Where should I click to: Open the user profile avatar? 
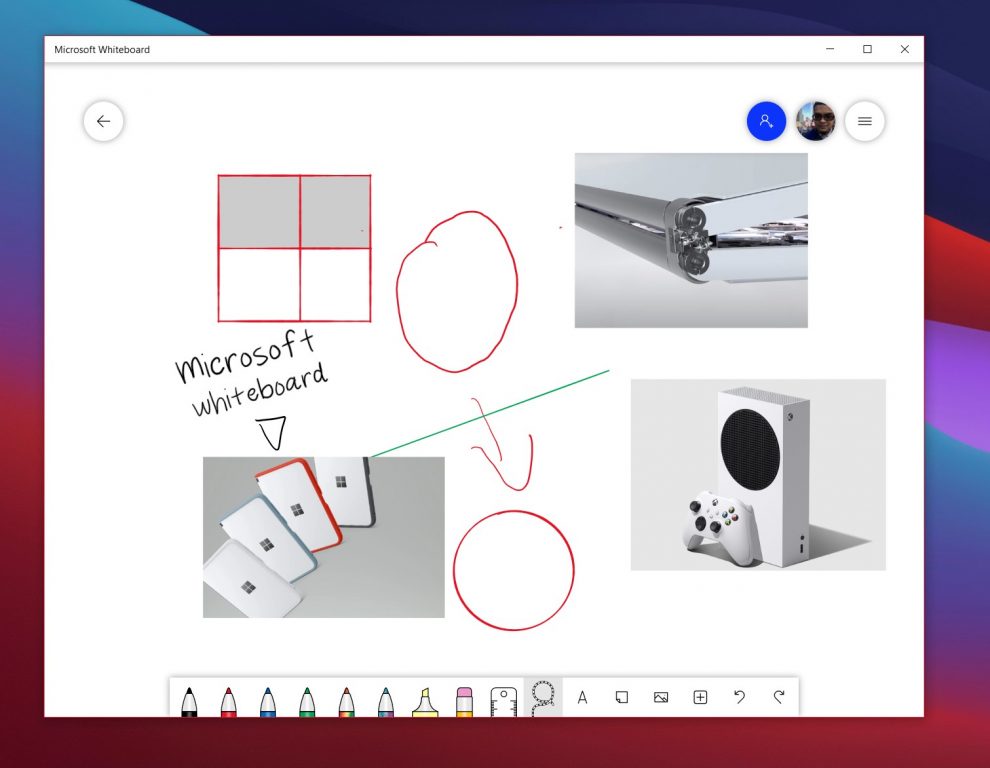[x=815, y=121]
